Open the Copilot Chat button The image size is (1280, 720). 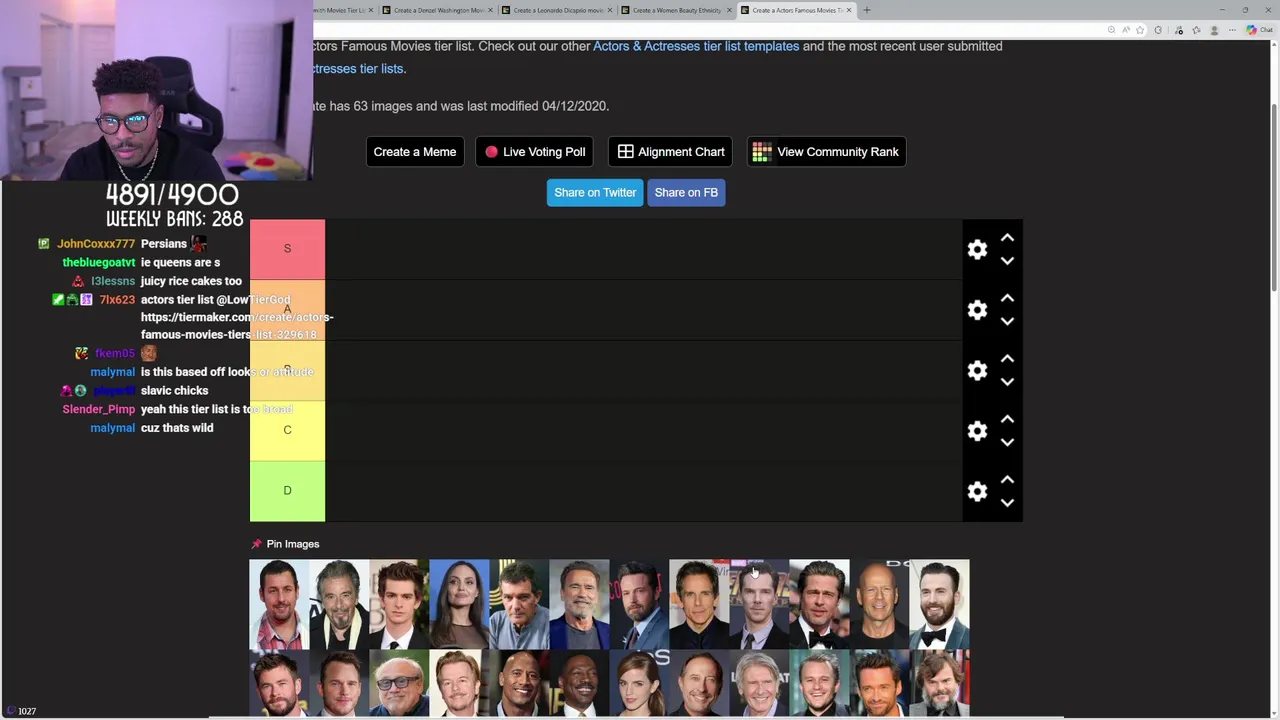click(1259, 30)
